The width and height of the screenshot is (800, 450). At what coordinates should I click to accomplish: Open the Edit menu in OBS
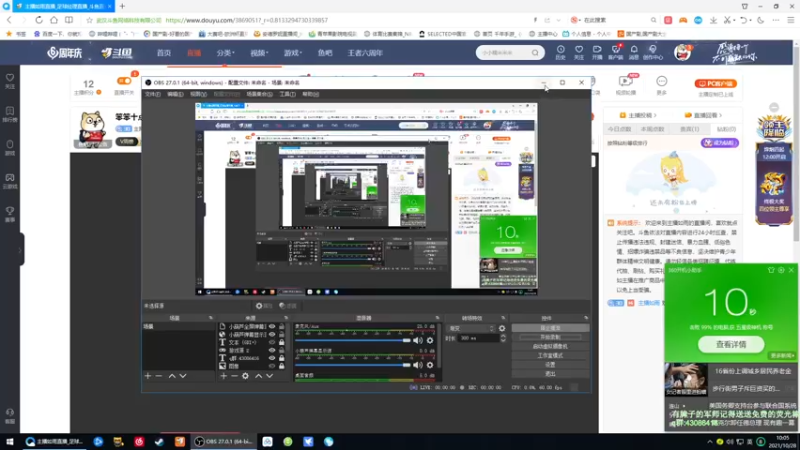175,94
